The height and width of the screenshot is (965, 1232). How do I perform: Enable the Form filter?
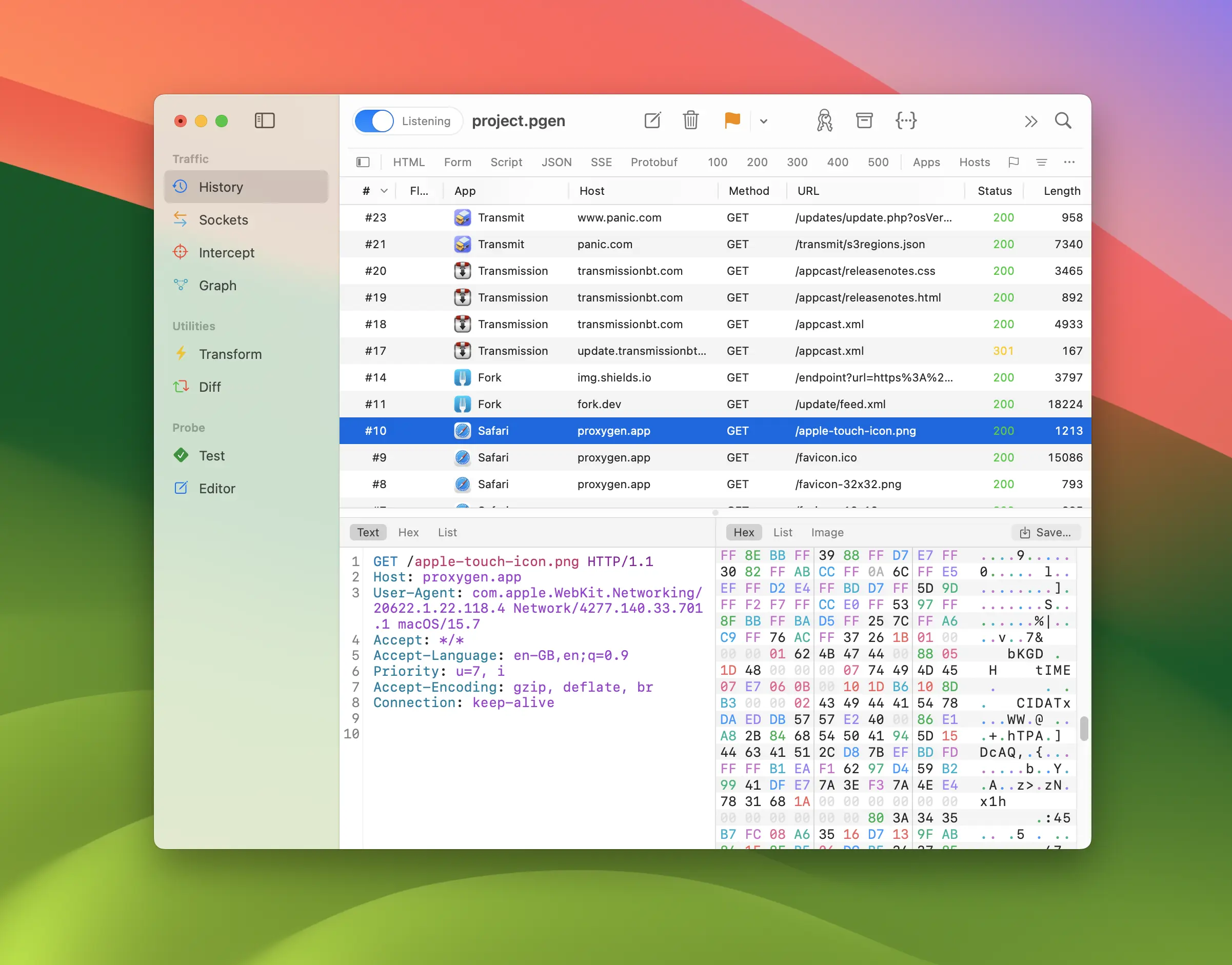click(457, 162)
